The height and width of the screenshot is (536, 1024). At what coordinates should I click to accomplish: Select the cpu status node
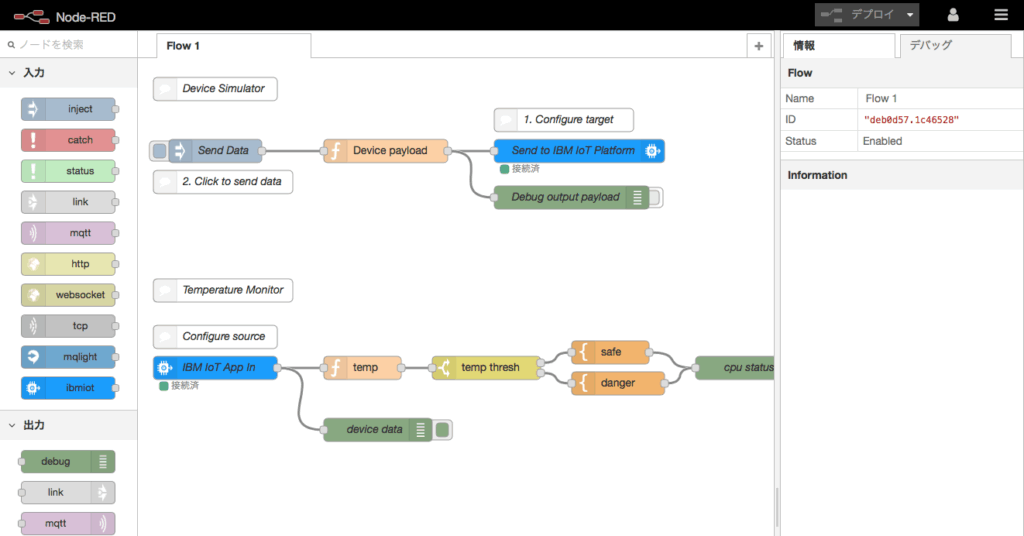(x=735, y=368)
